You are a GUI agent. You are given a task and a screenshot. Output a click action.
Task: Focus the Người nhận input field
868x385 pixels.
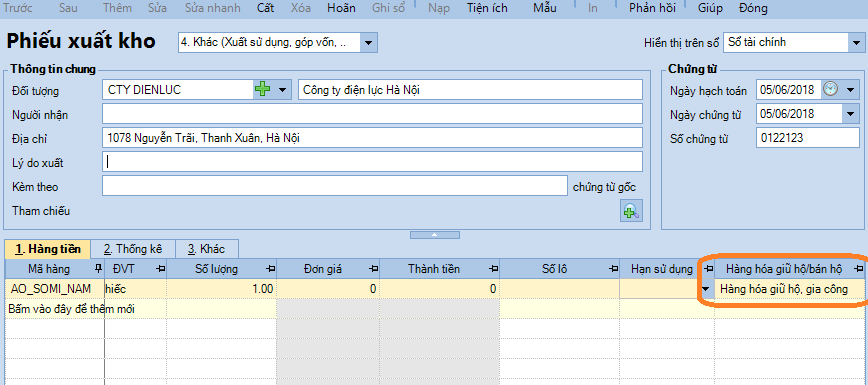pyautogui.click(x=372, y=114)
